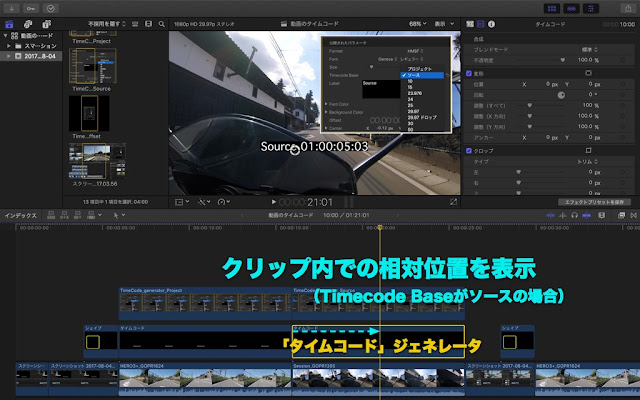Show Crop on-screen controls in inspector
Screen dimensions: 640x400
[588, 151]
